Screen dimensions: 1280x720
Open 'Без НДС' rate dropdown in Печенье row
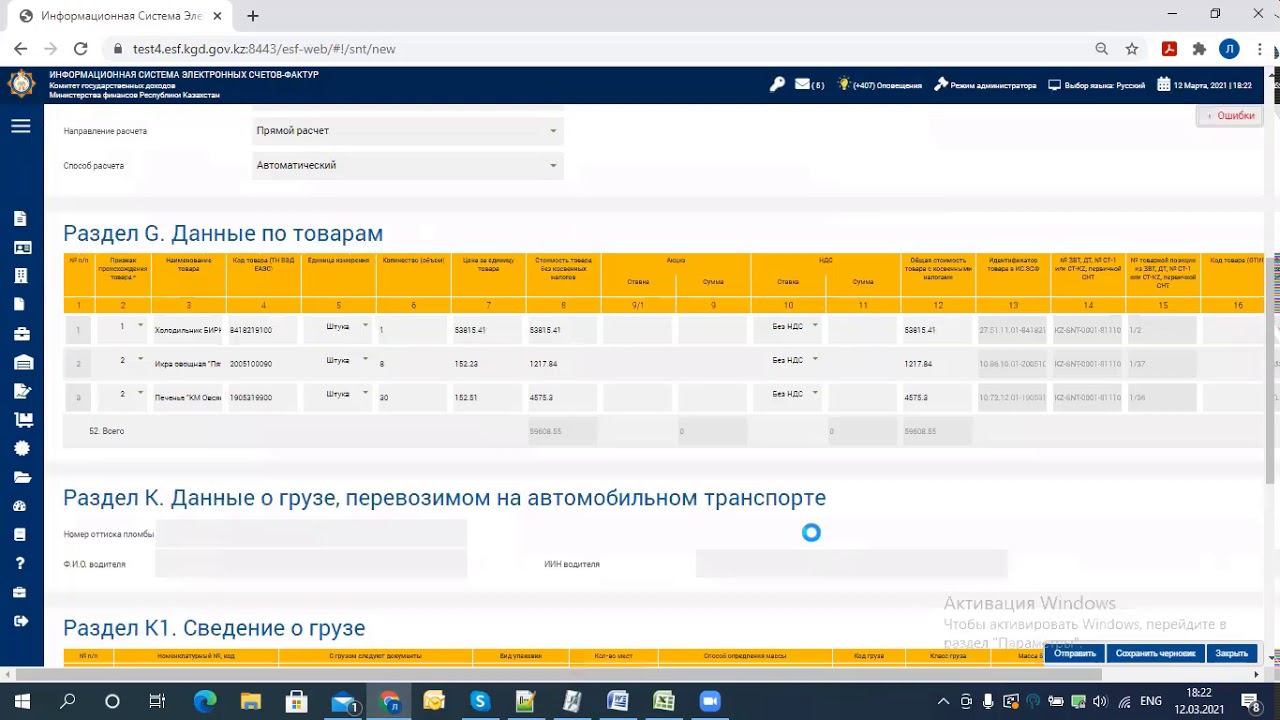click(x=788, y=394)
